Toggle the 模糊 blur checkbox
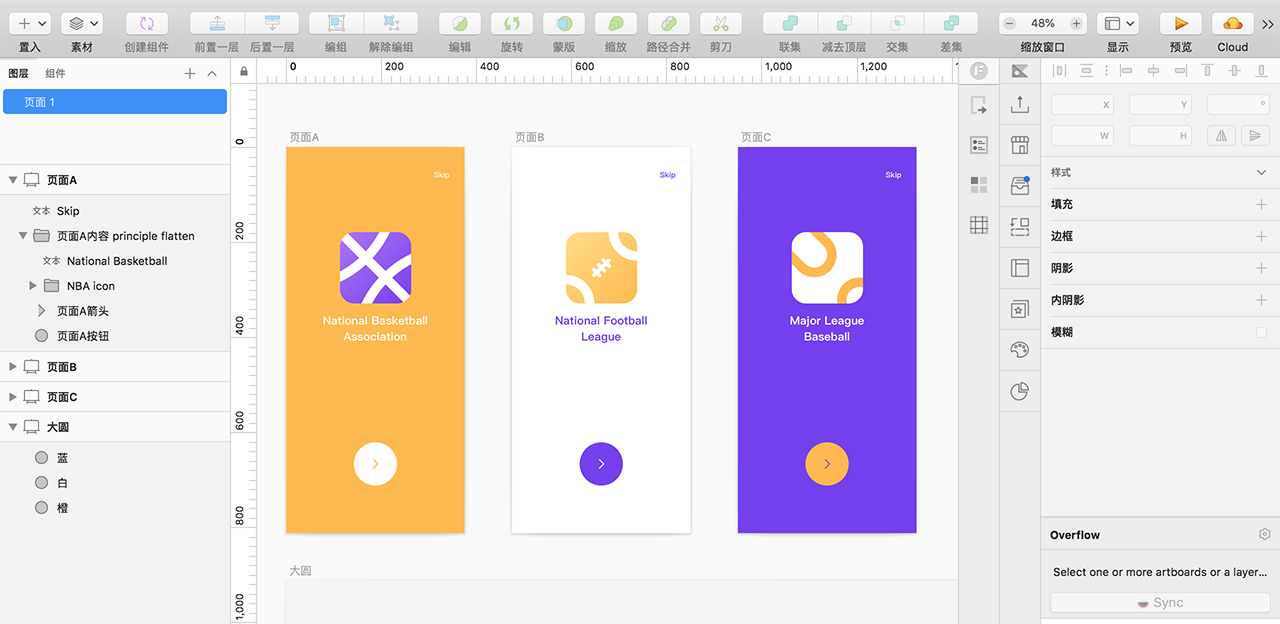Image resolution: width=1280 pixels, height=624 pixels. pyautogui.click(x=1261, y=332)
